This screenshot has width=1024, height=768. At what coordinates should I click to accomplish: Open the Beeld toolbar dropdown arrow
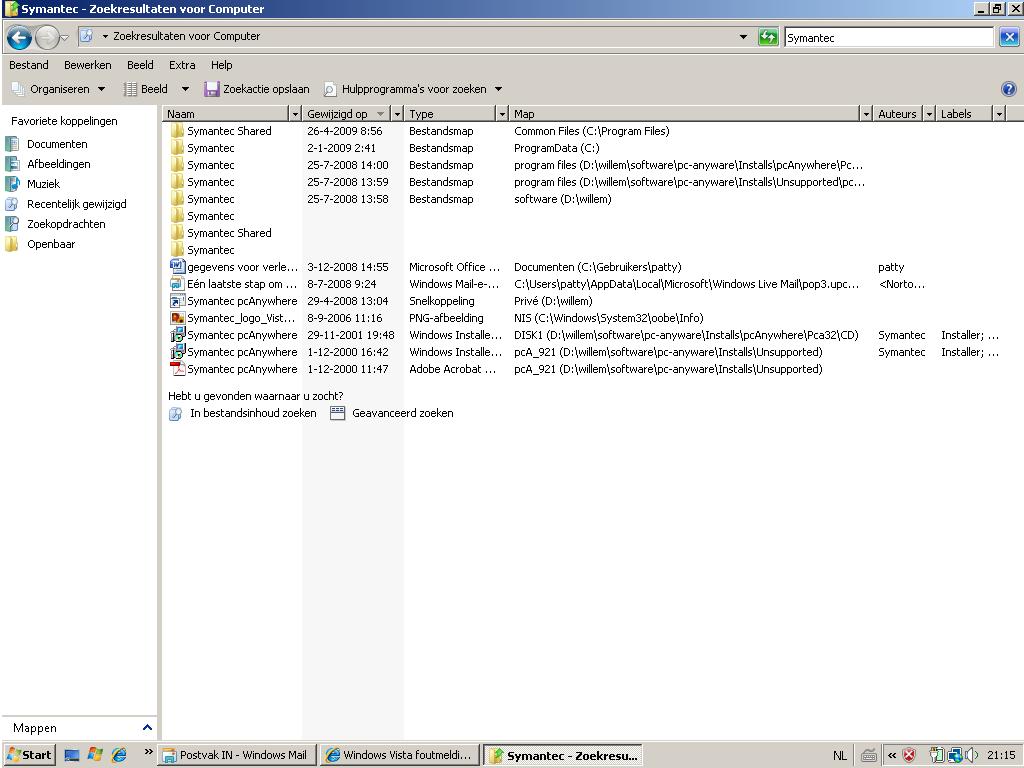185,89
